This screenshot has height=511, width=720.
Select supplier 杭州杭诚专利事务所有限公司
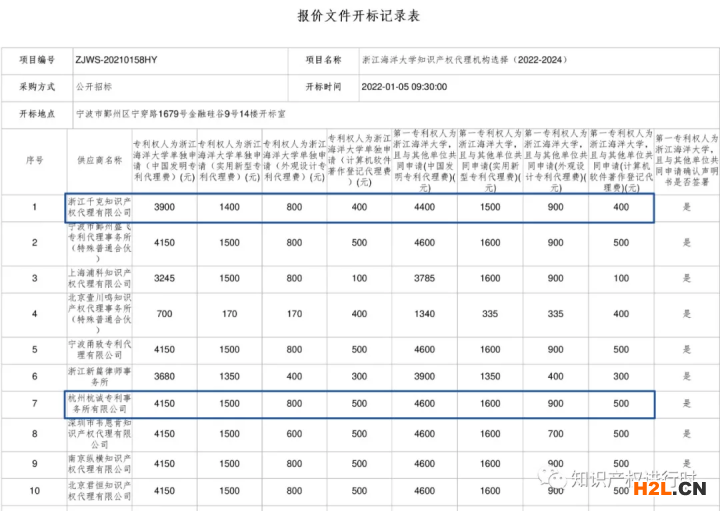click(100, 404)
